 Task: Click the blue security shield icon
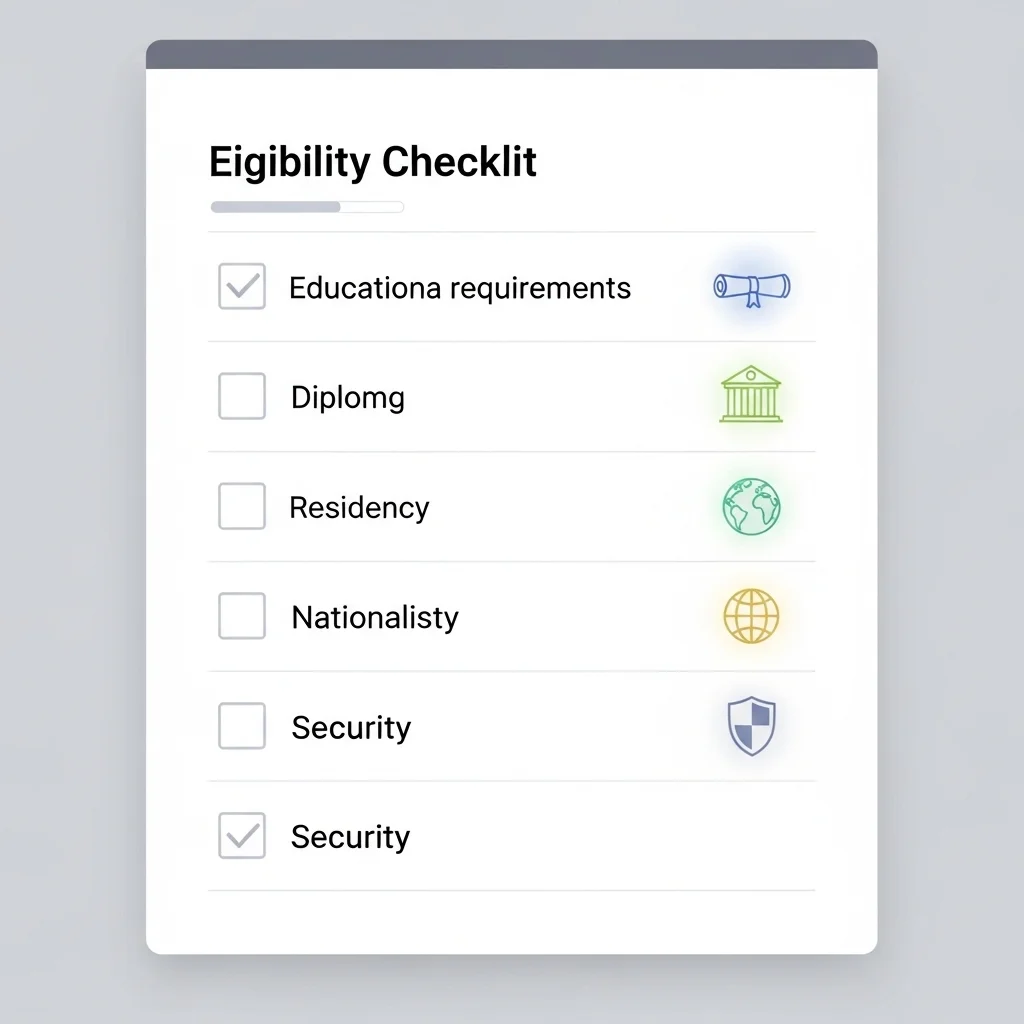[x=751, y=725]
